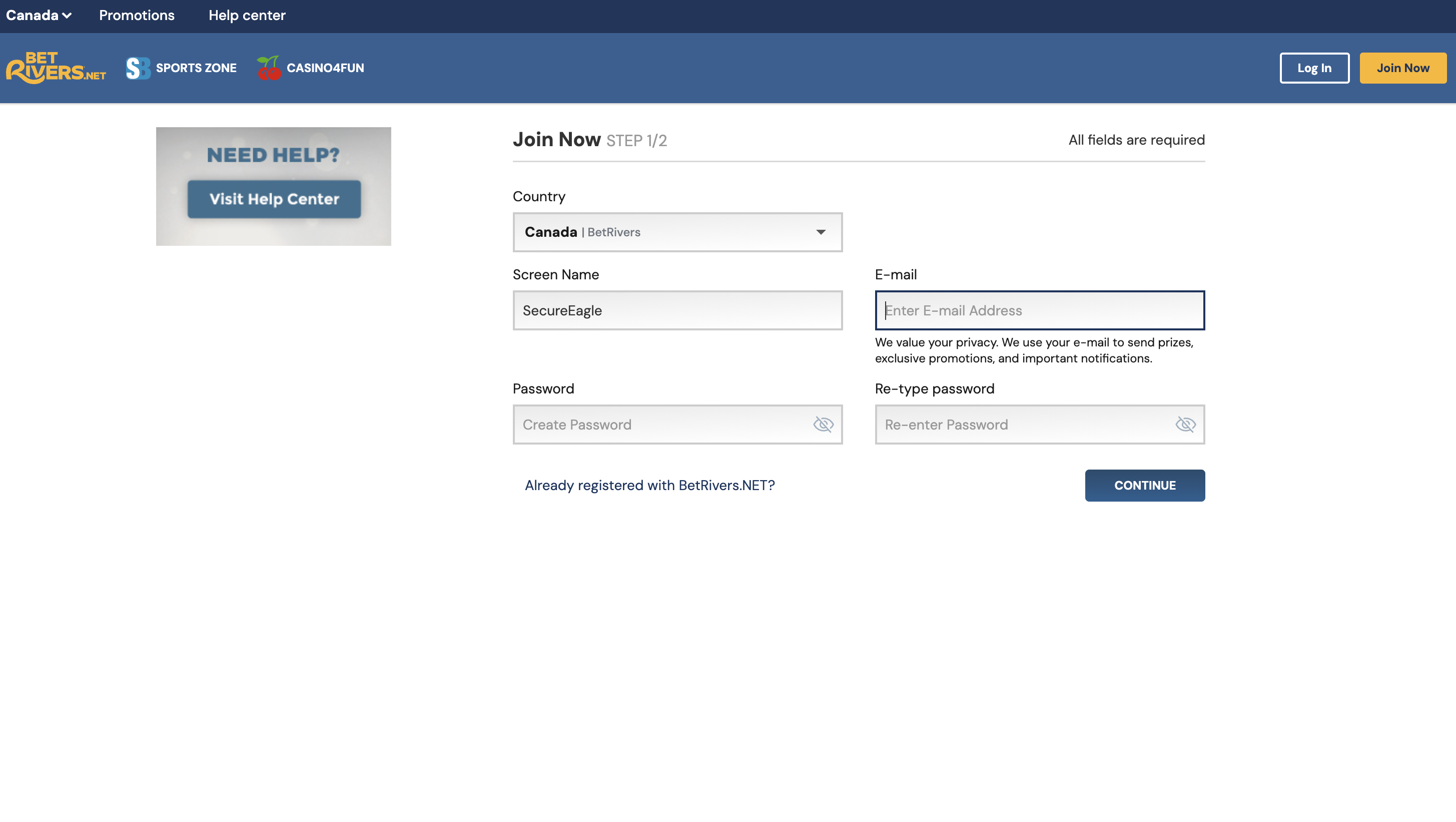This screenshot has height=822, width=1456.
Task: Show the Re-enter Password field contents
Action: click(x=1185, y=425)
